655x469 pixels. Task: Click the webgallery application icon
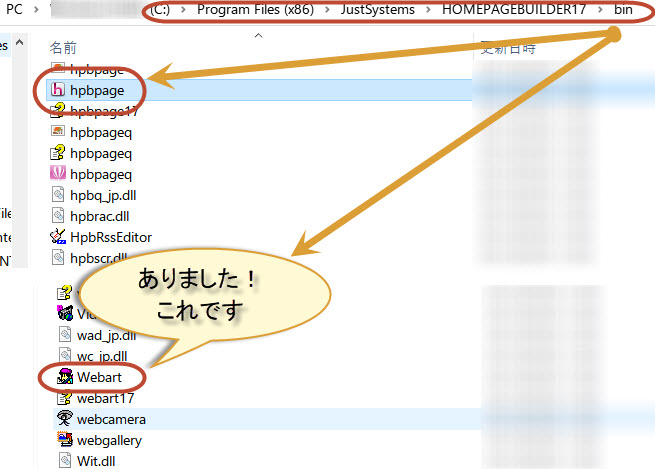coord(65,439)
